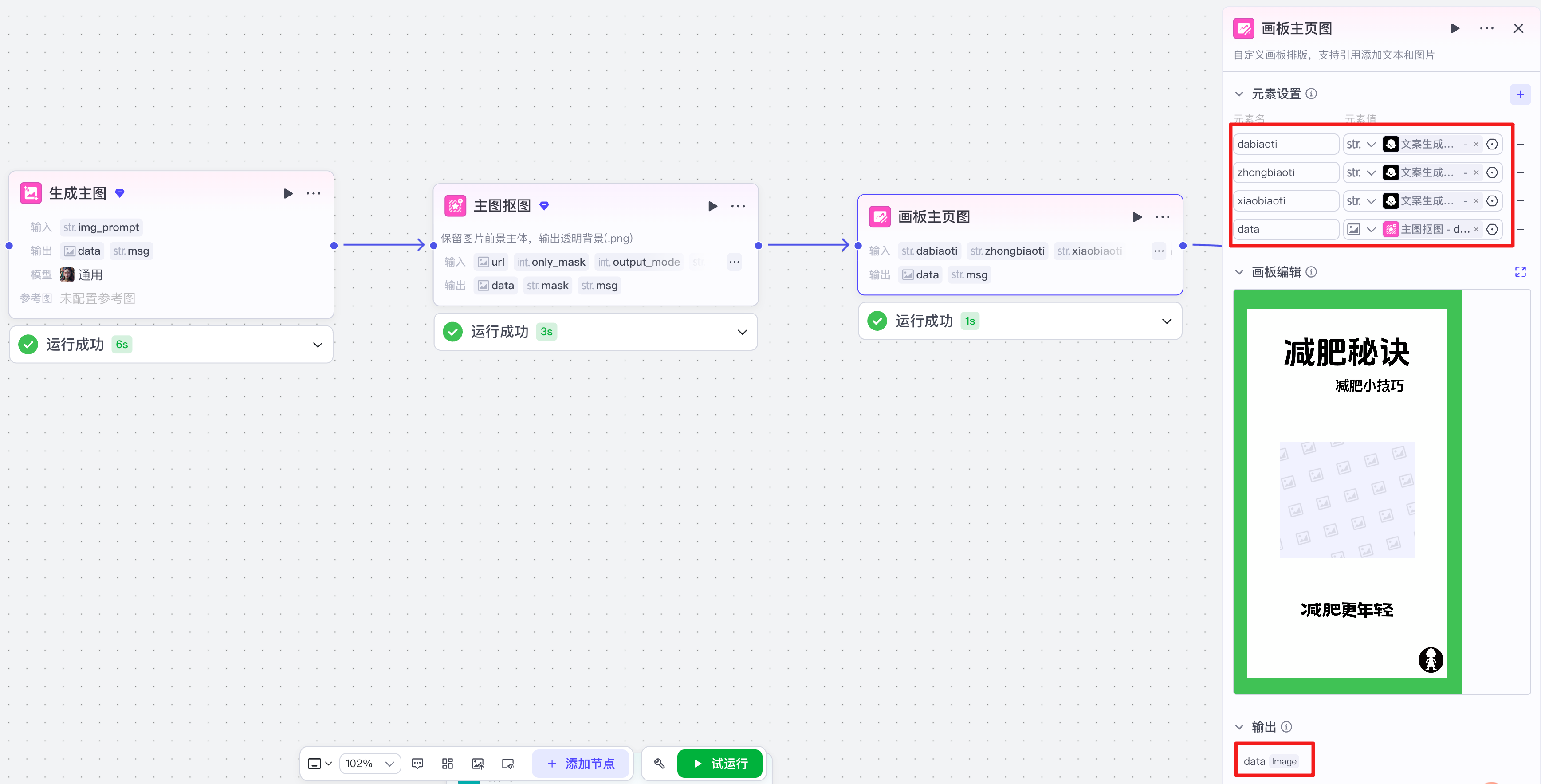
Task: Click the green 试运行 button
Action: (x=719, y=764)
